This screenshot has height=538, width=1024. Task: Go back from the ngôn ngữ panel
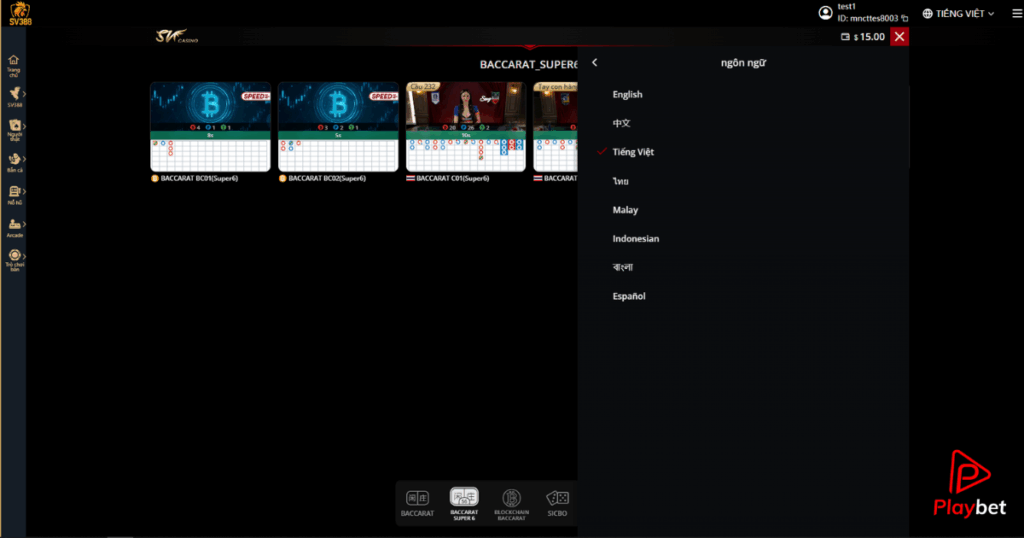[594, 63]
